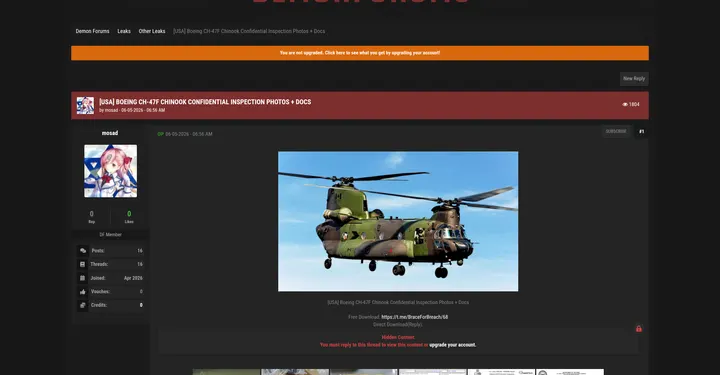Open the Chinook helicopter image
This screenshot has width=720, height=375.
[x=398, y=221]
